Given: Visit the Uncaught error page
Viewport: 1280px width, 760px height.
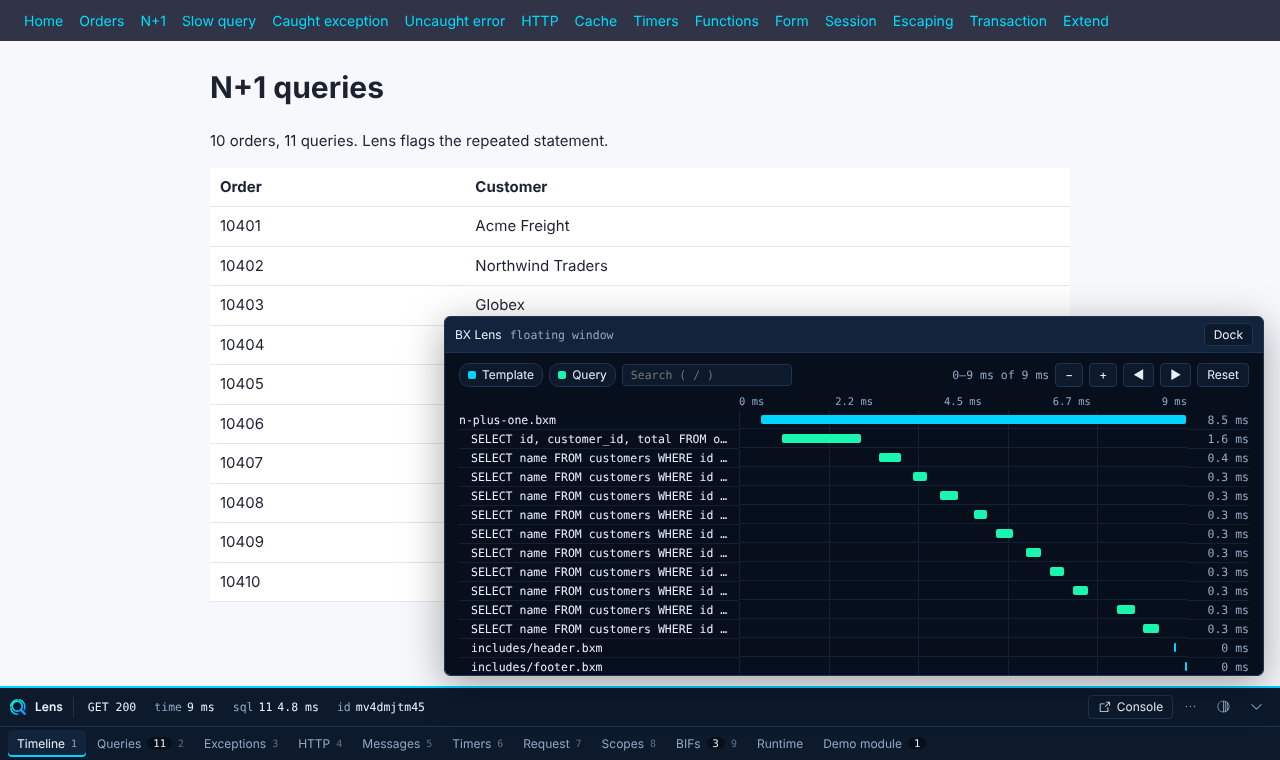Looking at the screenshot, I should 455,21.
